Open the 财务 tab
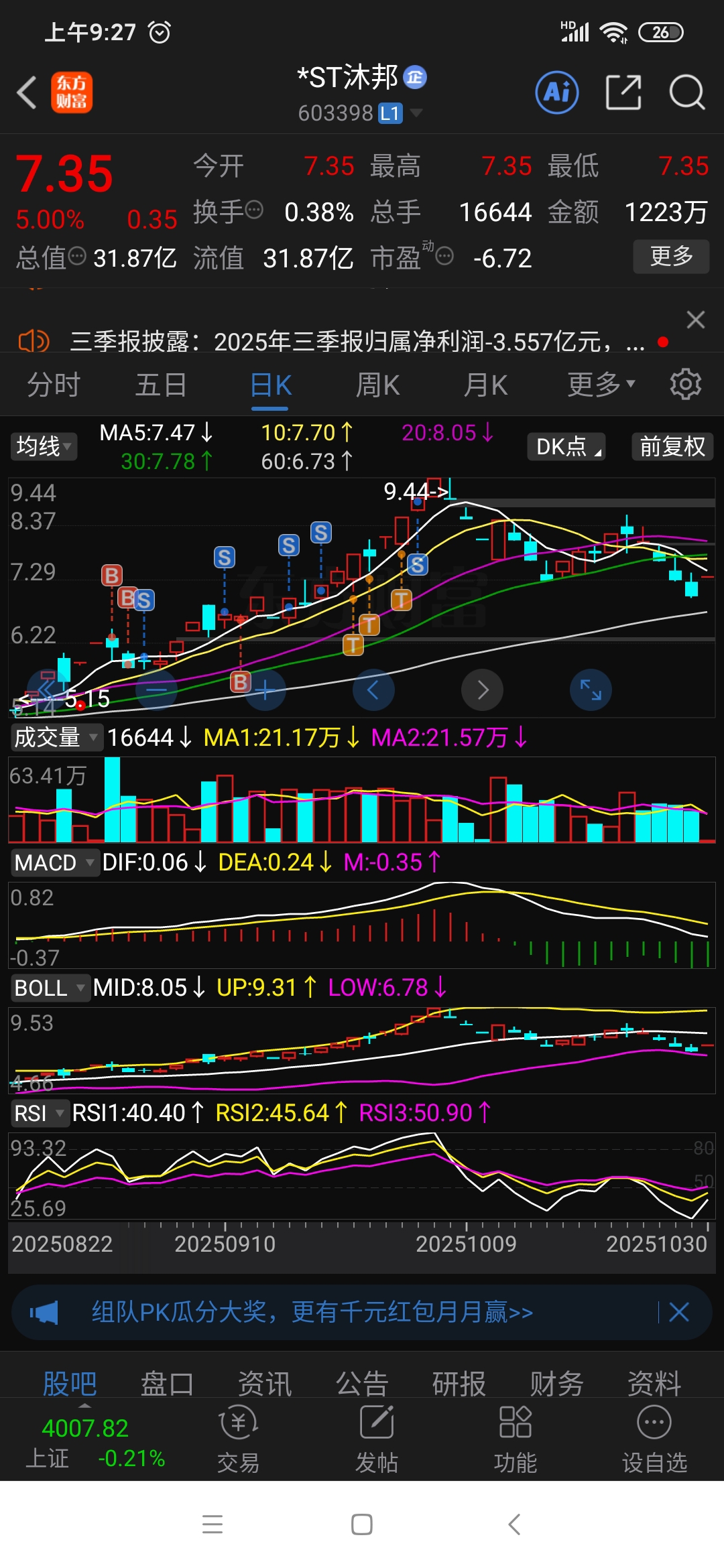 coord(557,1383)
